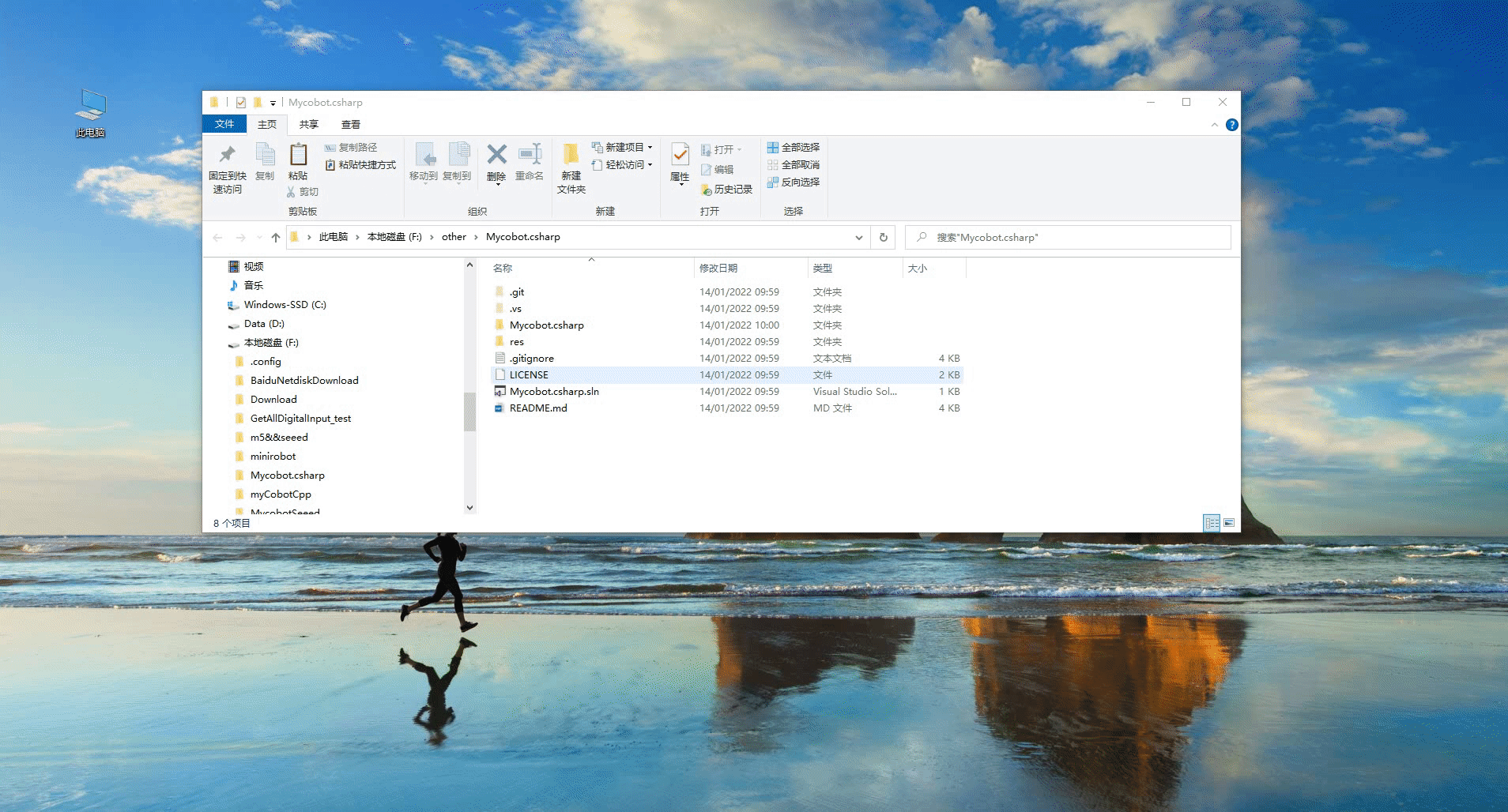Click the refresh button beside address bar
Screen dimensions: 1508x812
point(884,237)
